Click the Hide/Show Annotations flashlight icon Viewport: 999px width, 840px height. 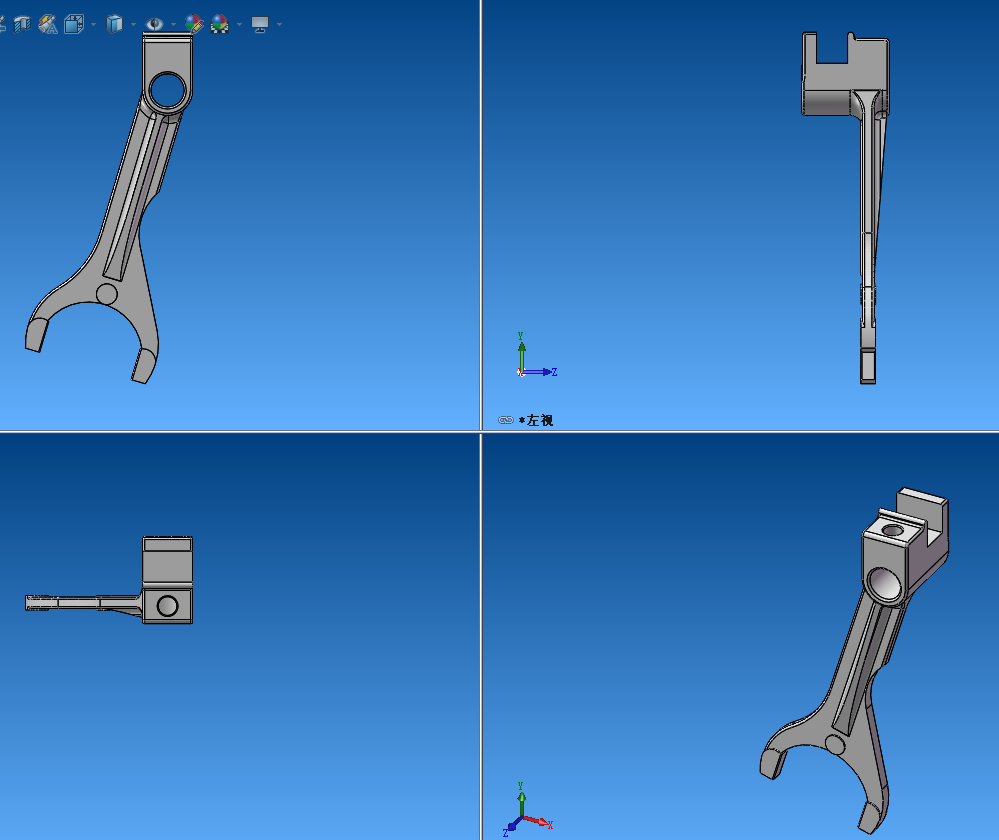[45, 23]
